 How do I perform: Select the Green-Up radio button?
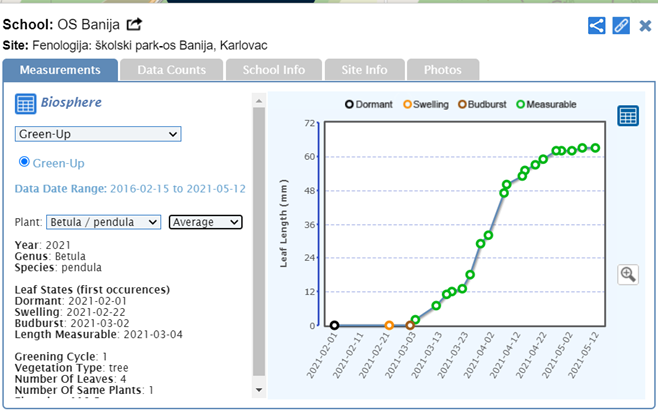25,162
